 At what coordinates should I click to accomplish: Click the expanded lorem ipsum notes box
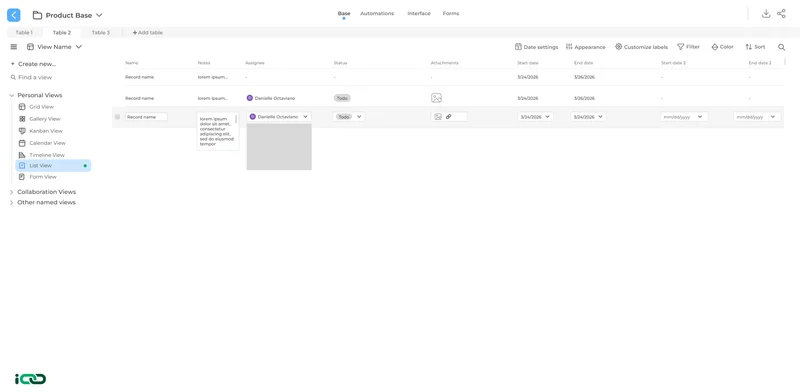point(218,132)
